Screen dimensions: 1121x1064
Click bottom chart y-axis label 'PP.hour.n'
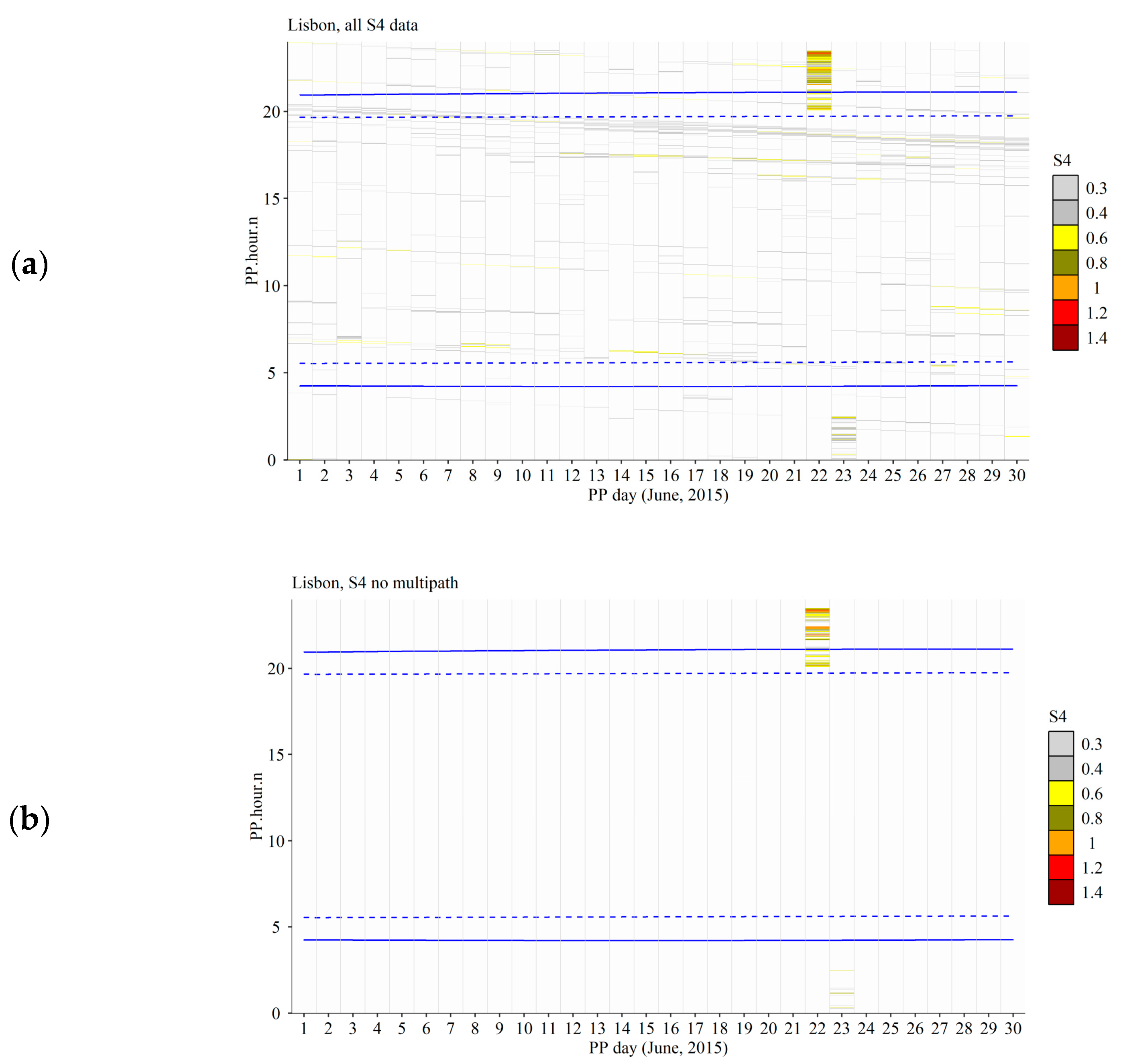256,806
